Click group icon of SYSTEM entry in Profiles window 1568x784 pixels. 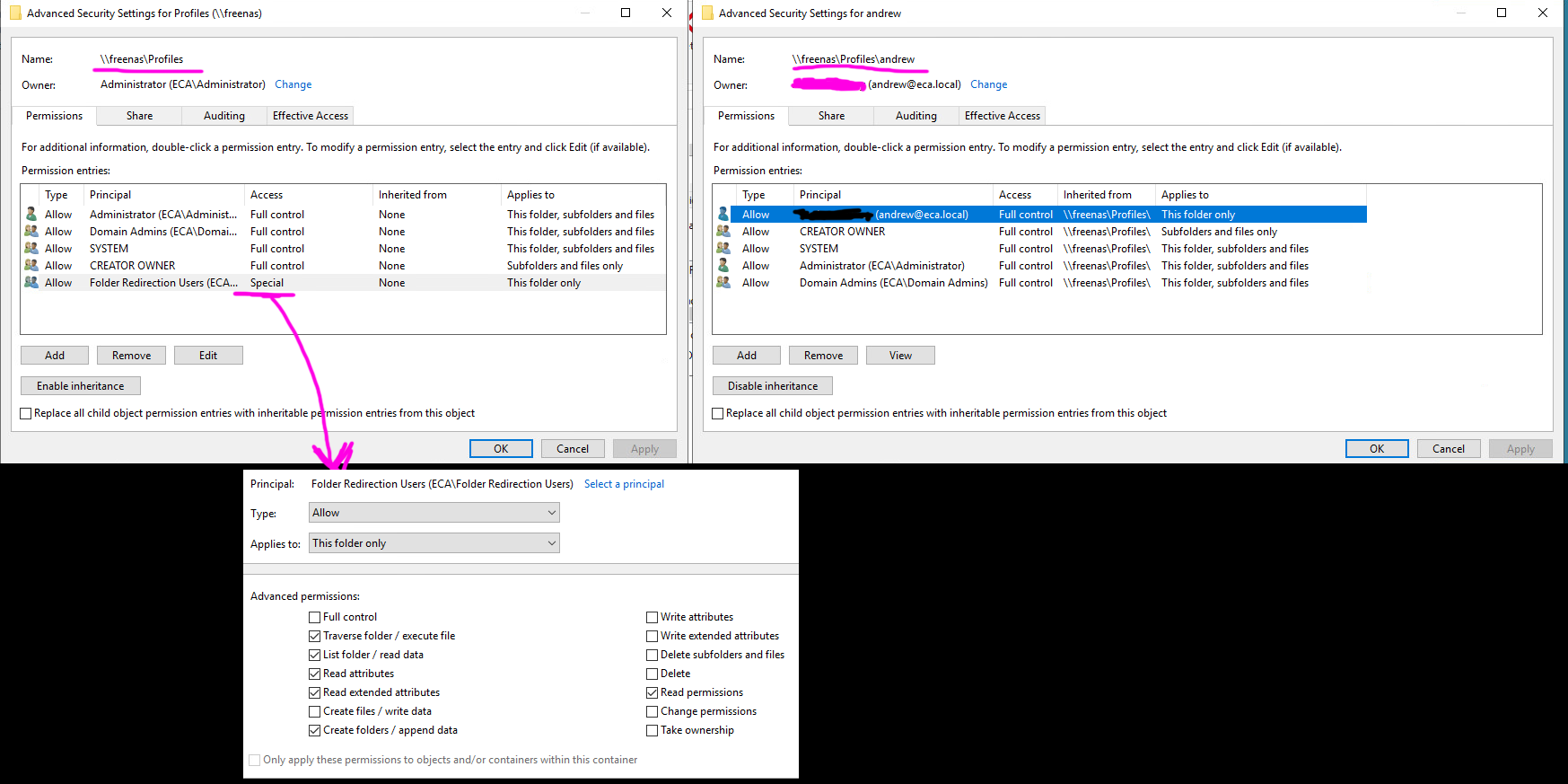point(31,248)
